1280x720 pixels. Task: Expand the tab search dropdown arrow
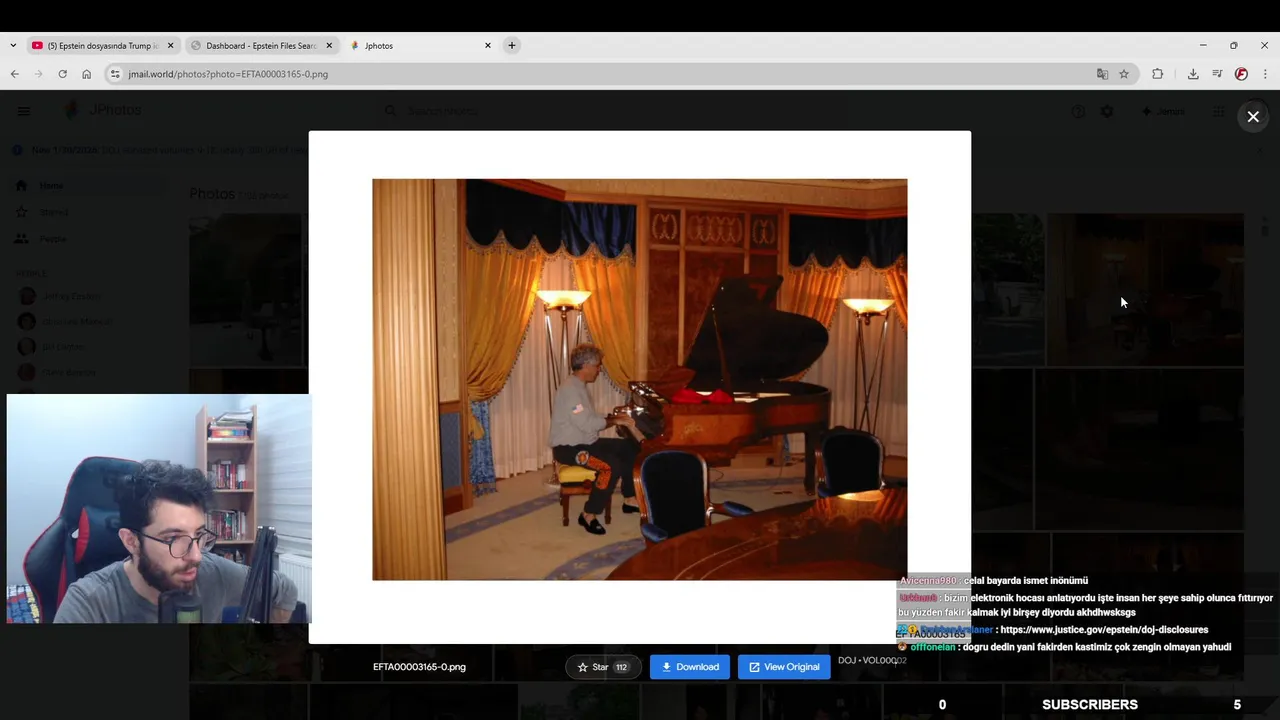12,45
